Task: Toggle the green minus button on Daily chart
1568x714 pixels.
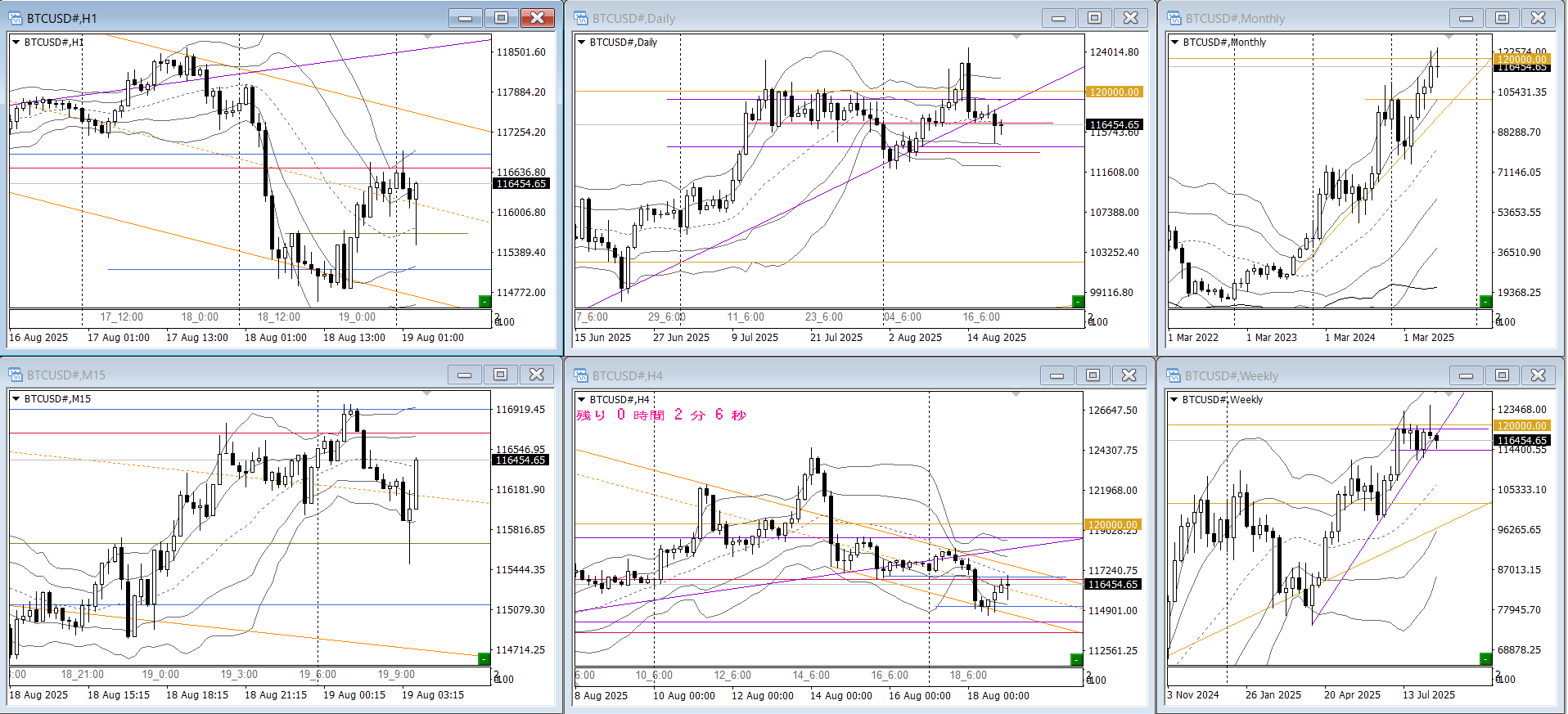Action: click(1078, 302)
